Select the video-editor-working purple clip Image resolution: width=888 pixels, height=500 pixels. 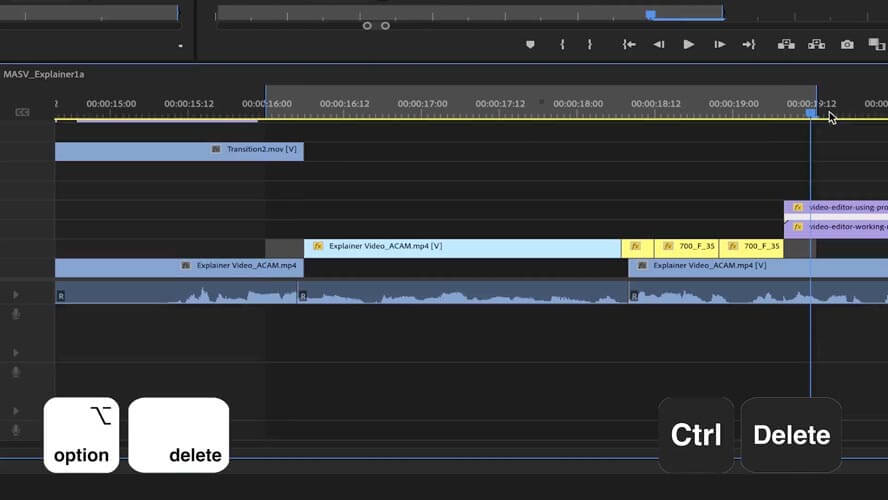[x=836, y=228]
